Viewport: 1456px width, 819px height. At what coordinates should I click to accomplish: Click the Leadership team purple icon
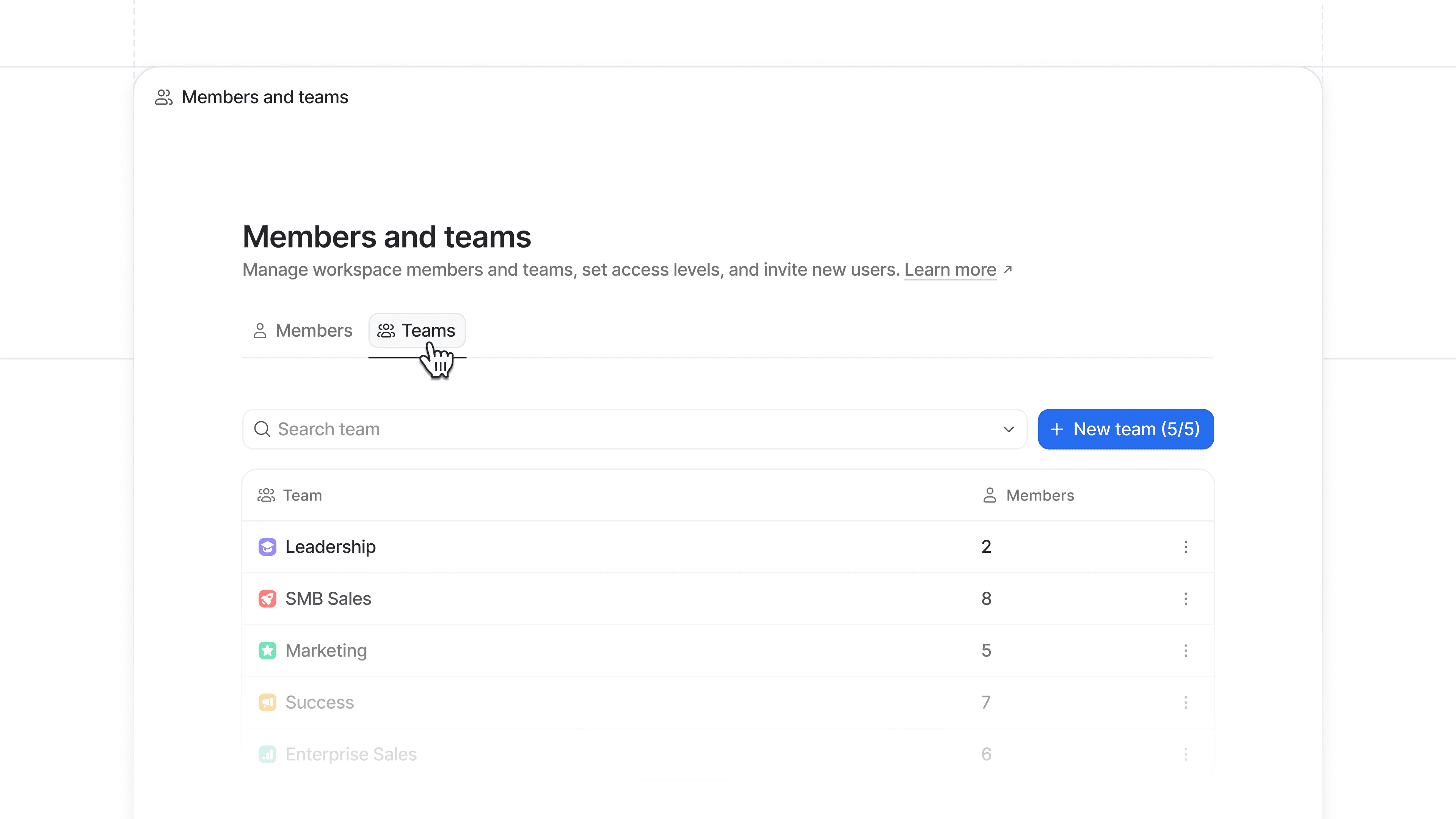(x=267, y=546)
